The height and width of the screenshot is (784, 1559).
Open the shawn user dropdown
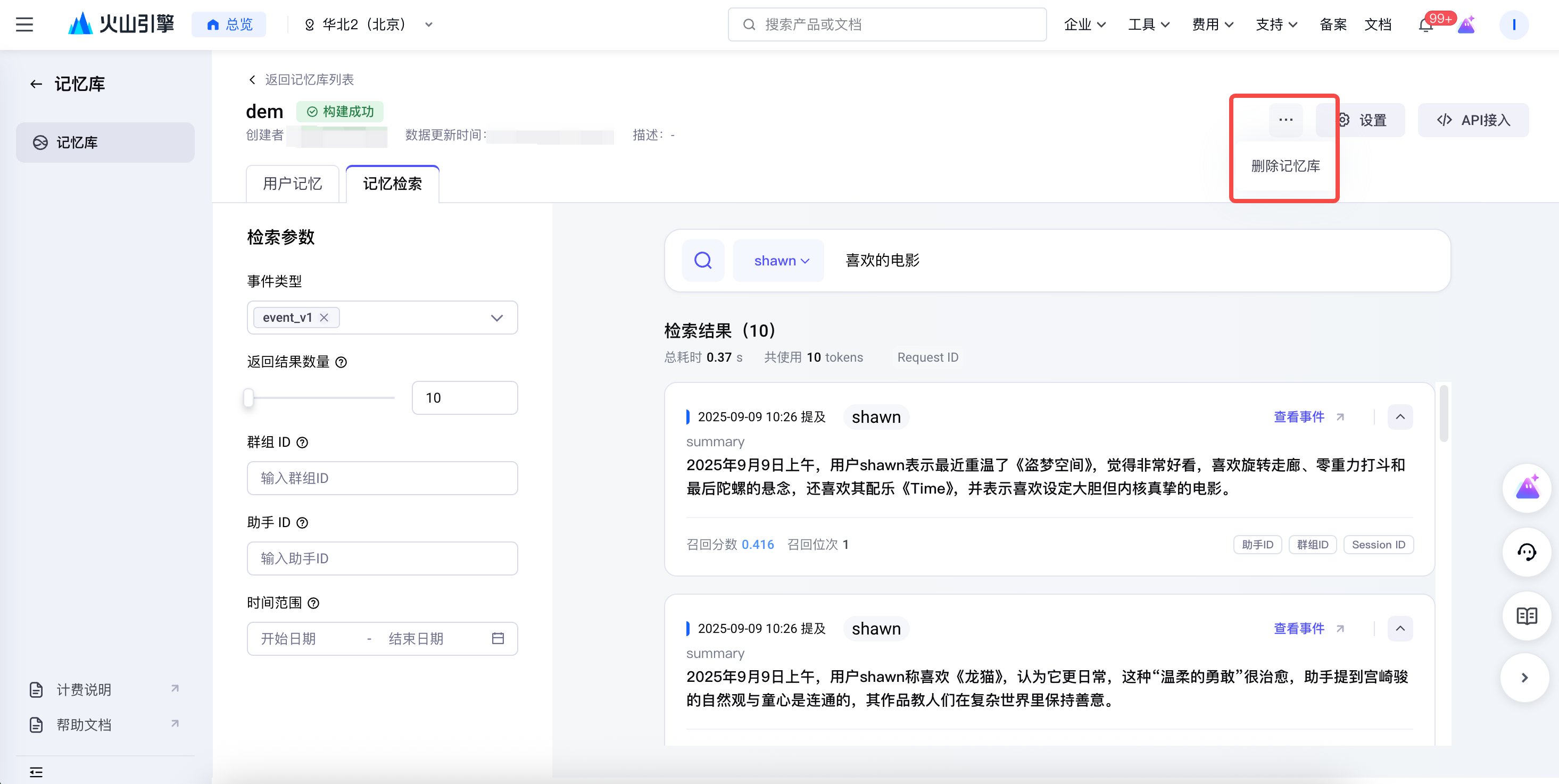[780, 261]
